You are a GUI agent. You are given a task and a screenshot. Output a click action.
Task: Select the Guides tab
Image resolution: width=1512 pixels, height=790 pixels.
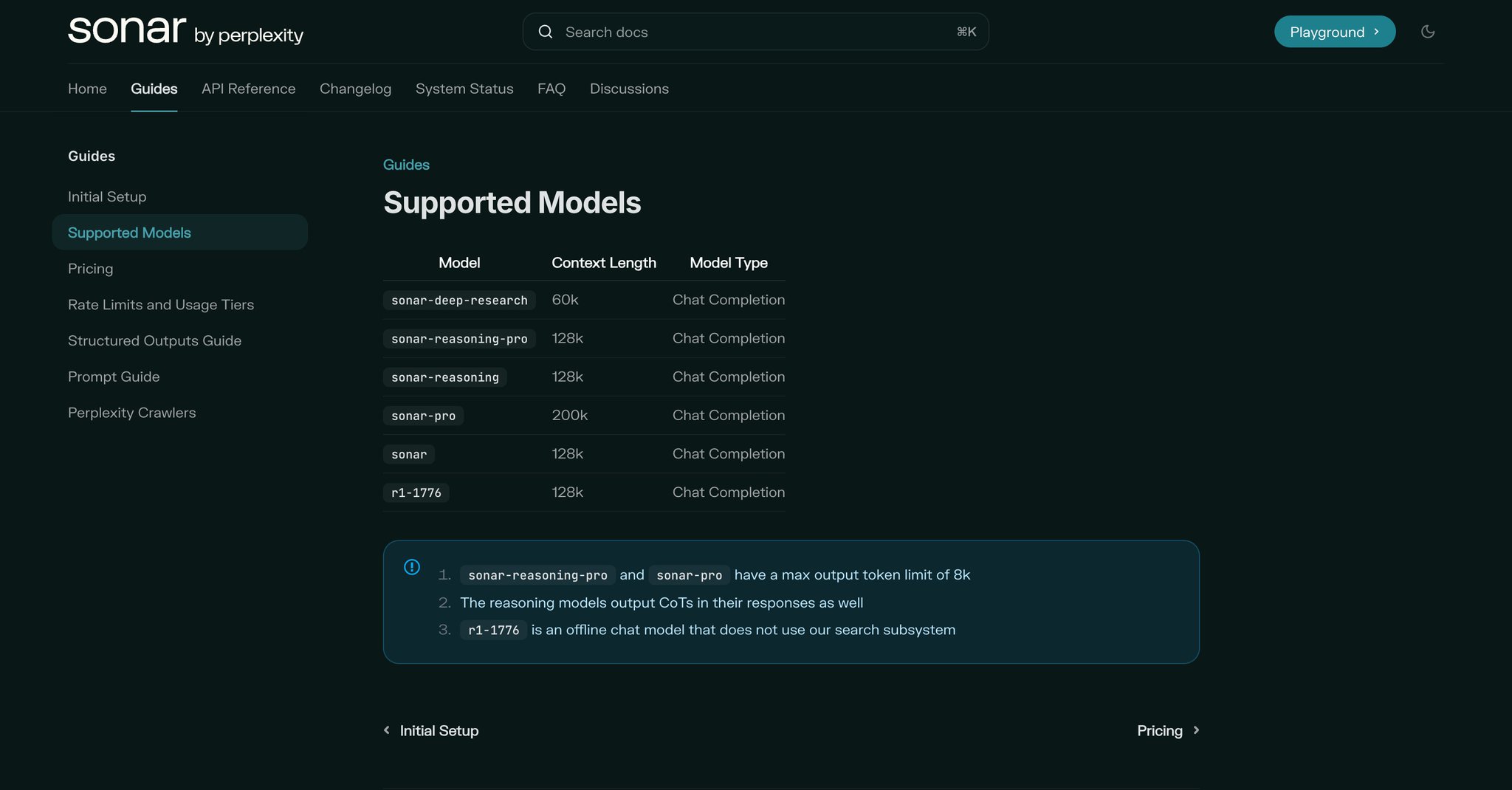[154, 89]
